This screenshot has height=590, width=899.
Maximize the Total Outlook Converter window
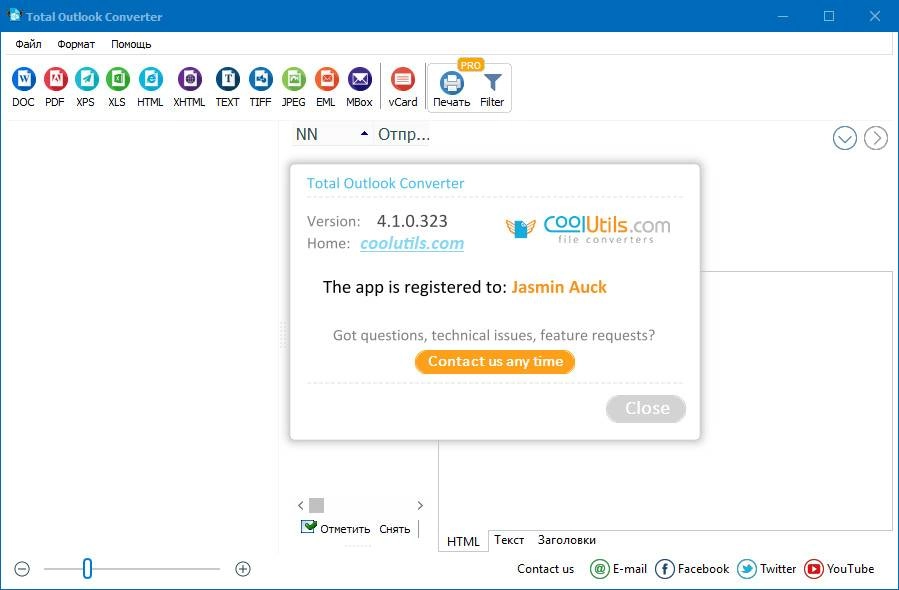[828, 16]
